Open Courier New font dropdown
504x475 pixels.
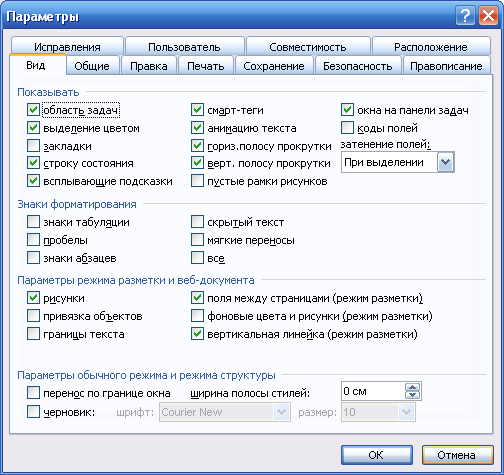281,412
